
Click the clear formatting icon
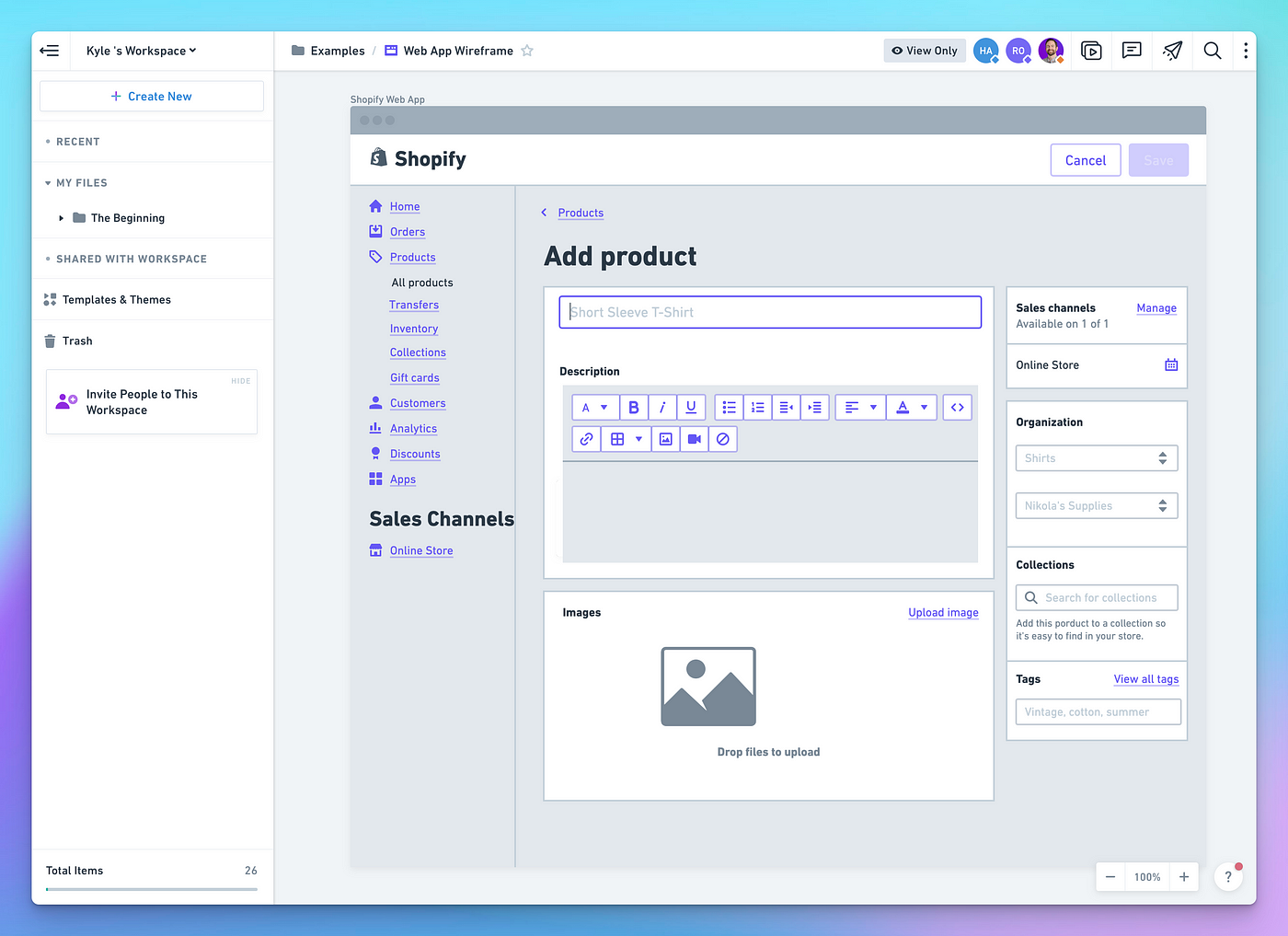tap(723, 439)
